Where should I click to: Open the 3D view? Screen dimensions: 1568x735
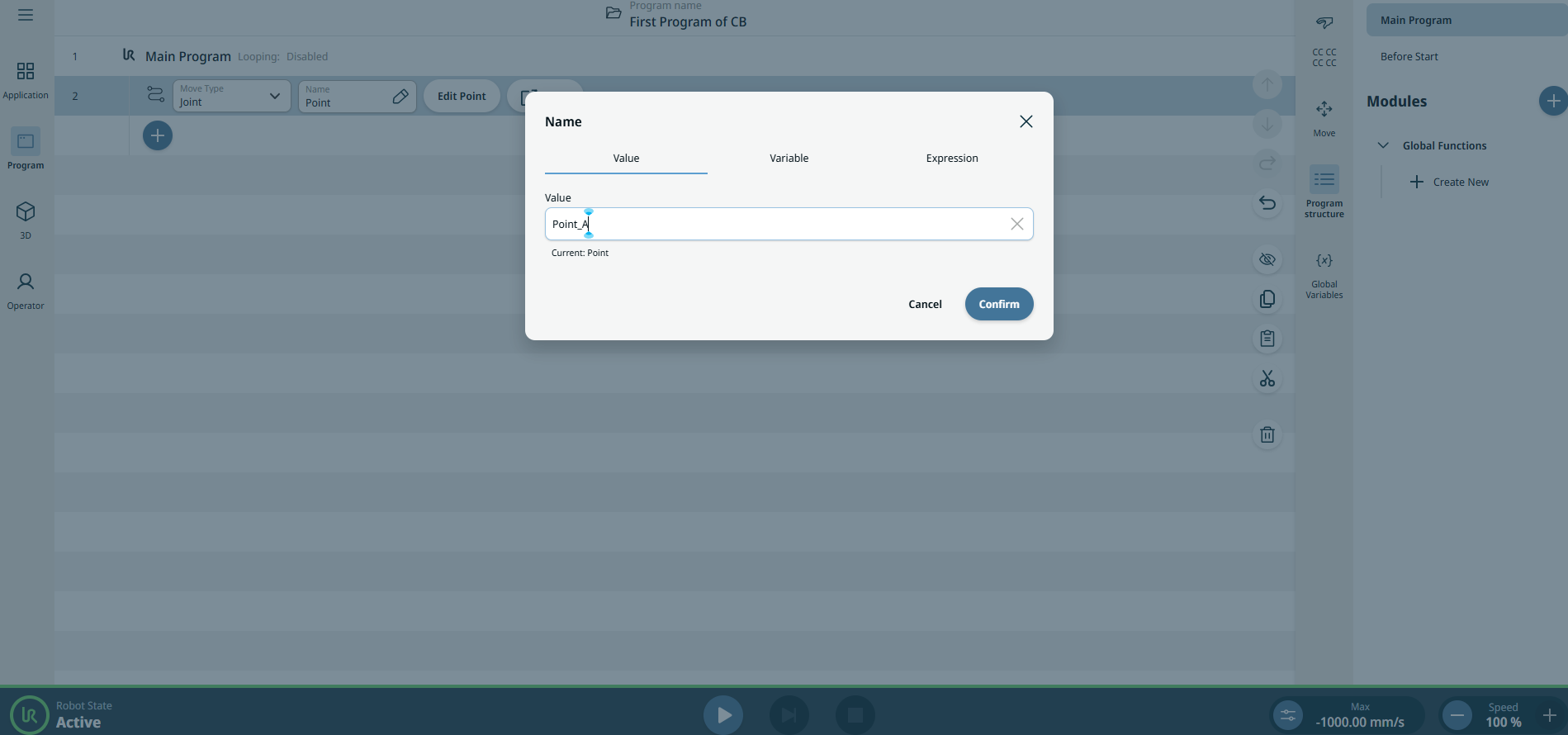point(26,220)
